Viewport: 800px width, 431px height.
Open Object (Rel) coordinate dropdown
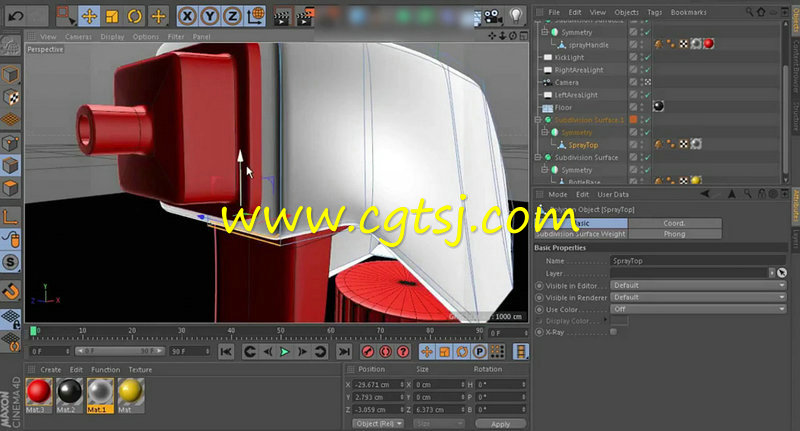[378, 424]
